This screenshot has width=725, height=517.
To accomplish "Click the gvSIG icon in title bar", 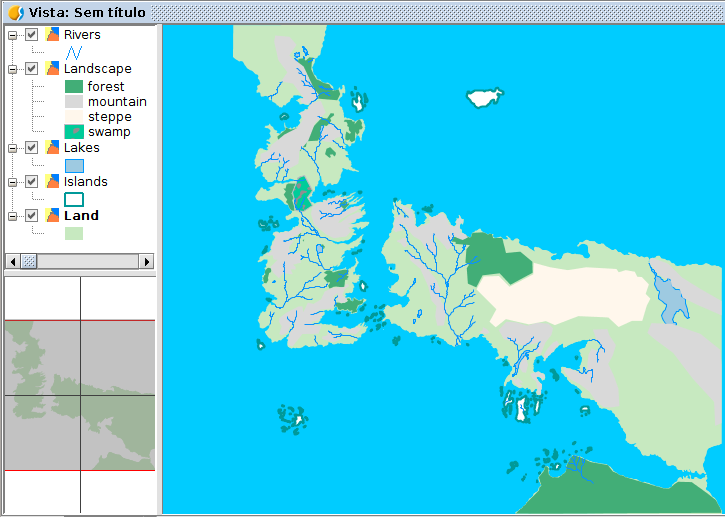I will click(x=15, y=13).
